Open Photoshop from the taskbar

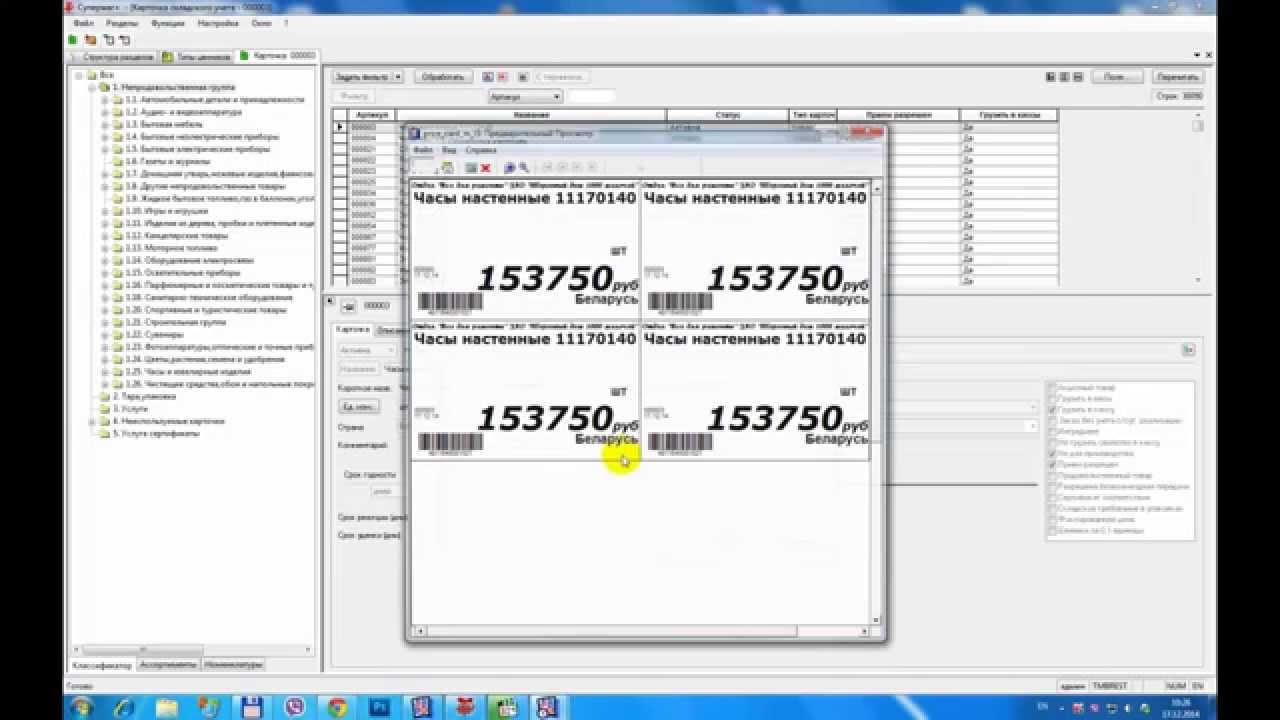(x=380, y=707)
